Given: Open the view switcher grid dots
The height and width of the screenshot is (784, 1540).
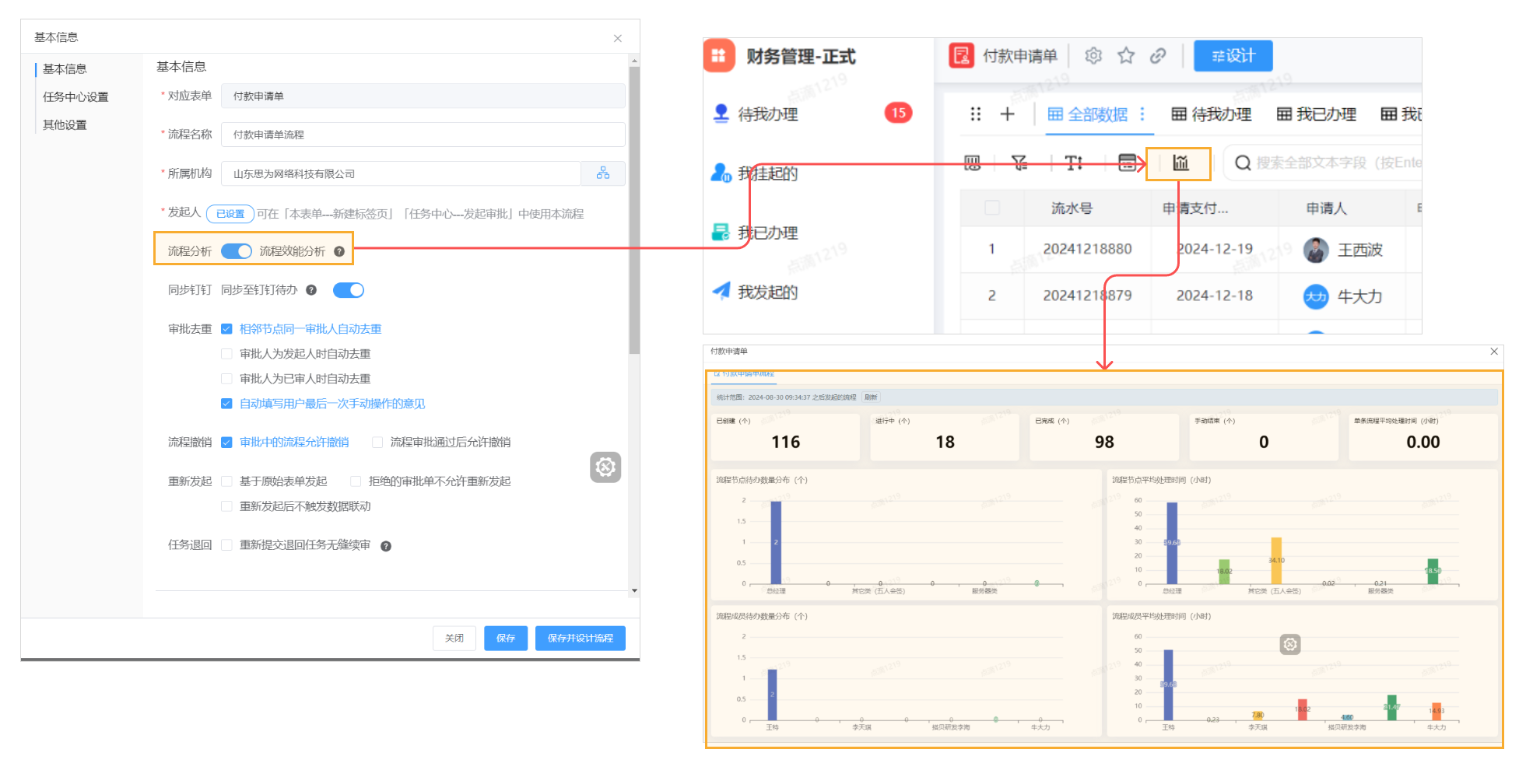Looking at the screenshot, I should pyautogui.click(x=975, y=114).
